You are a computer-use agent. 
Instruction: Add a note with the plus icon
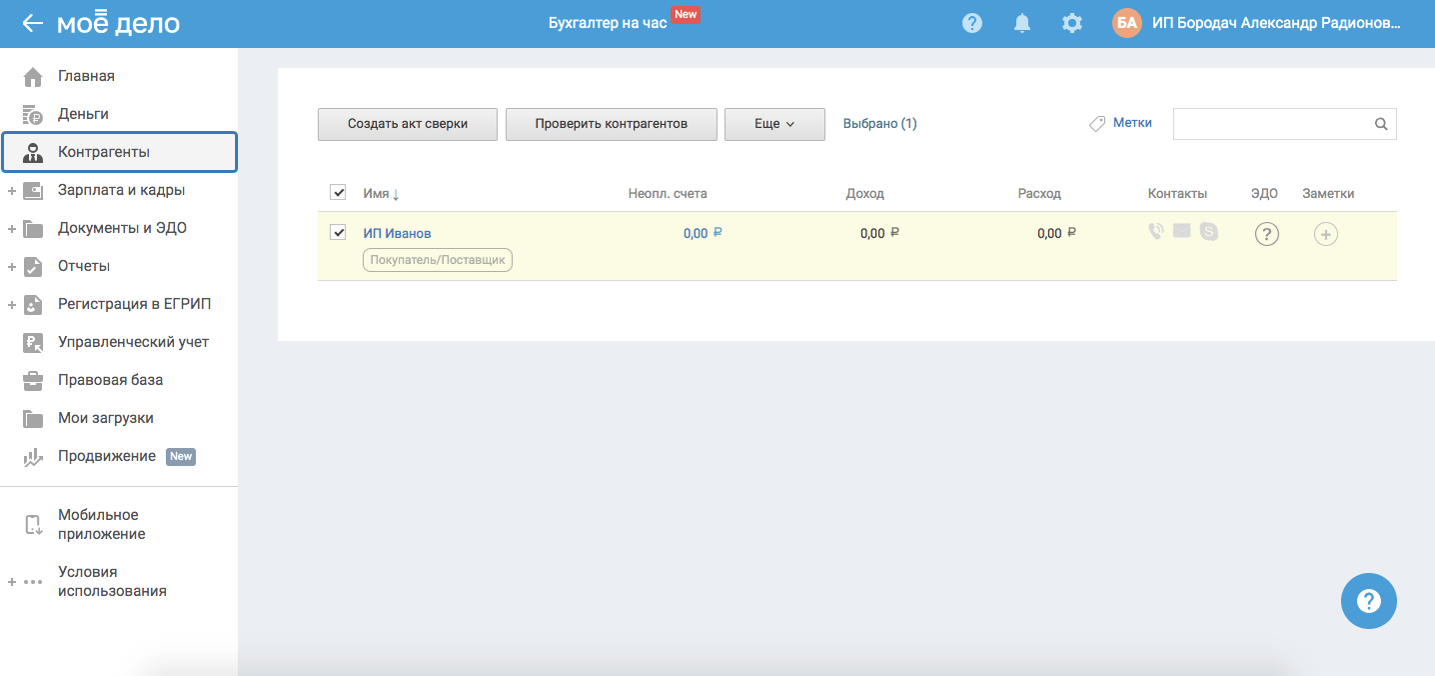tap(1326, 234)
